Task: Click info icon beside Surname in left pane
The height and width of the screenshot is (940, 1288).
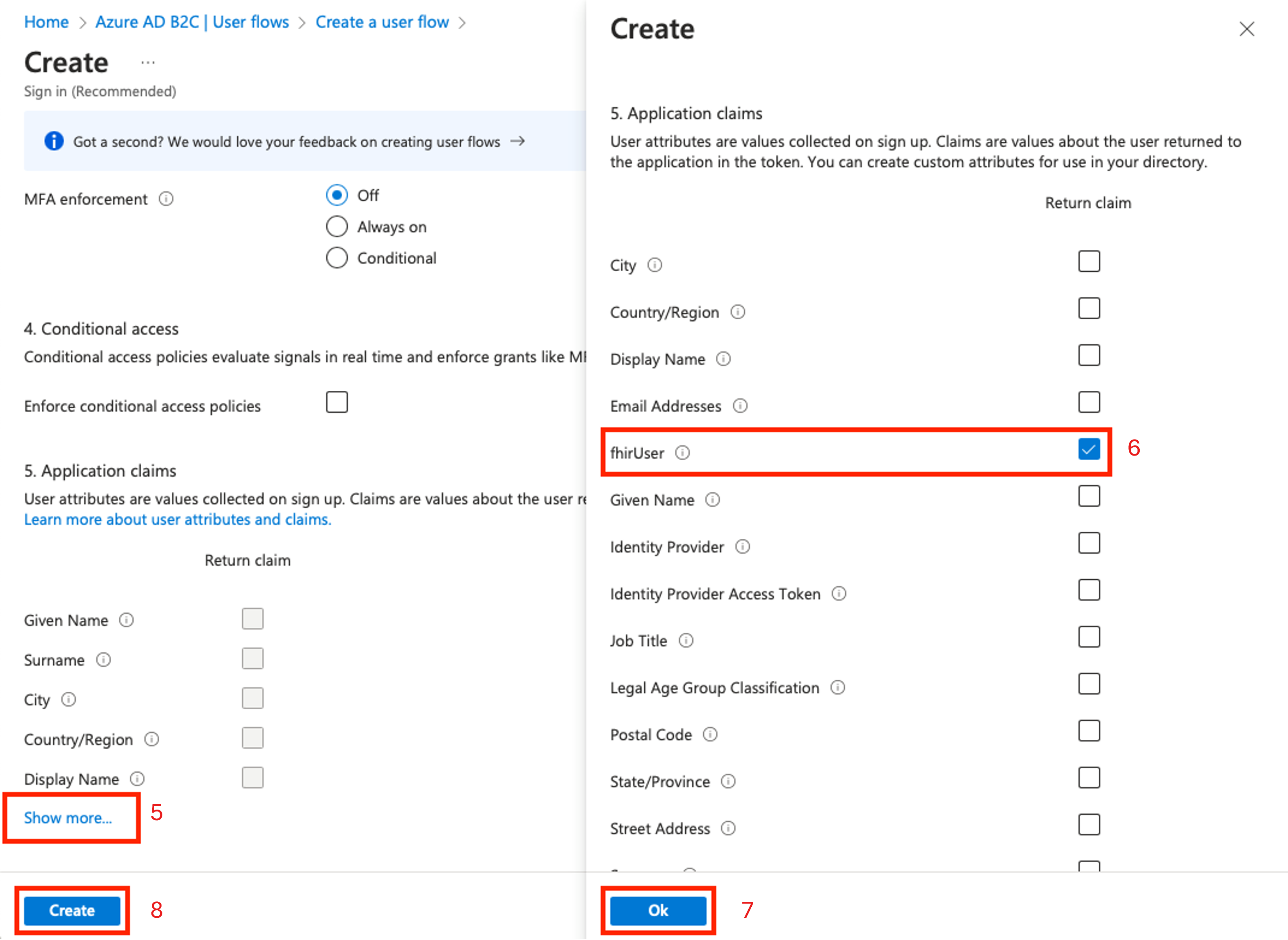Action: 103,660
